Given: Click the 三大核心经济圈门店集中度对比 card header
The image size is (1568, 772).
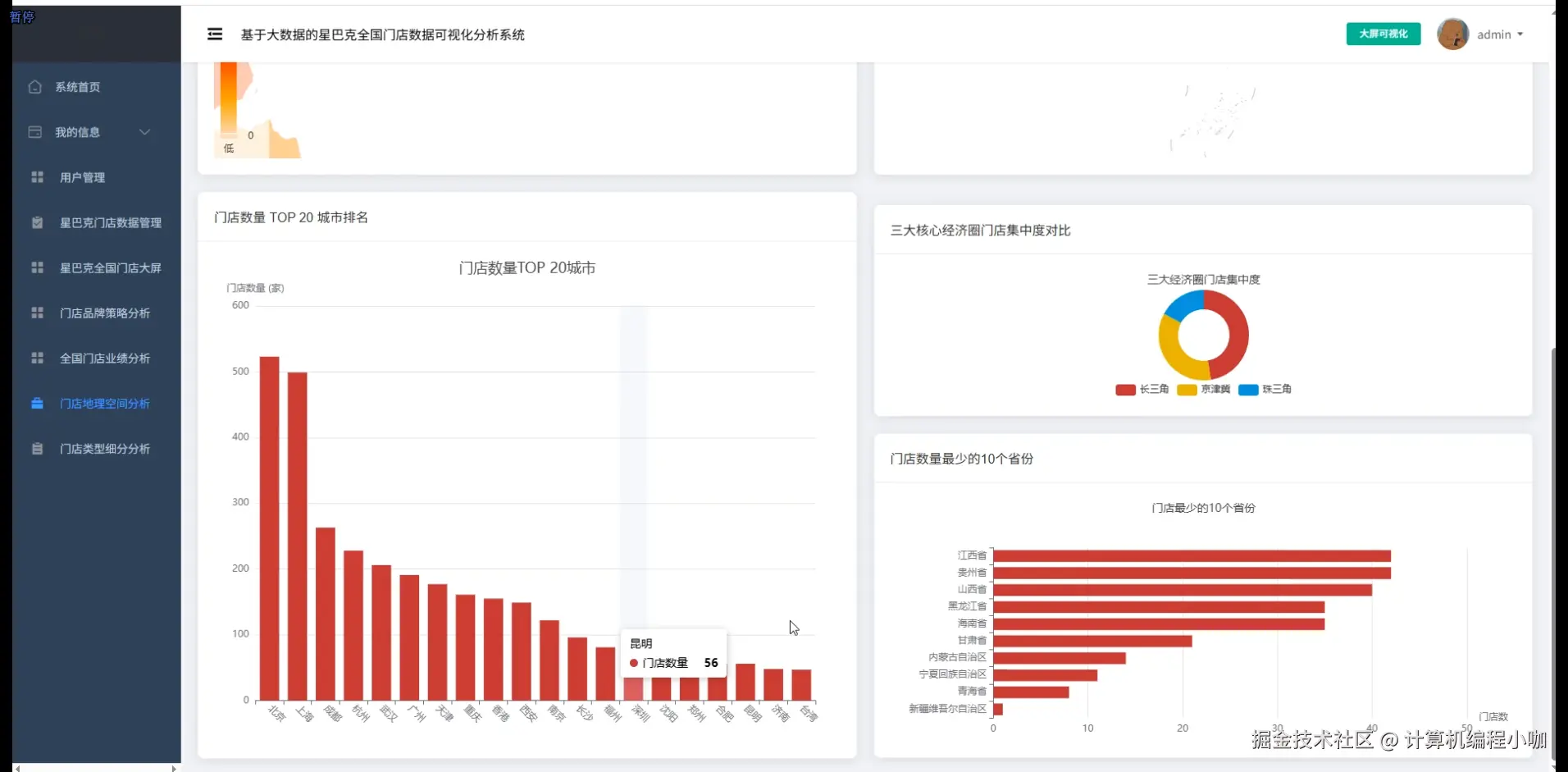Looking at the screenshot, I should (980, 231).
